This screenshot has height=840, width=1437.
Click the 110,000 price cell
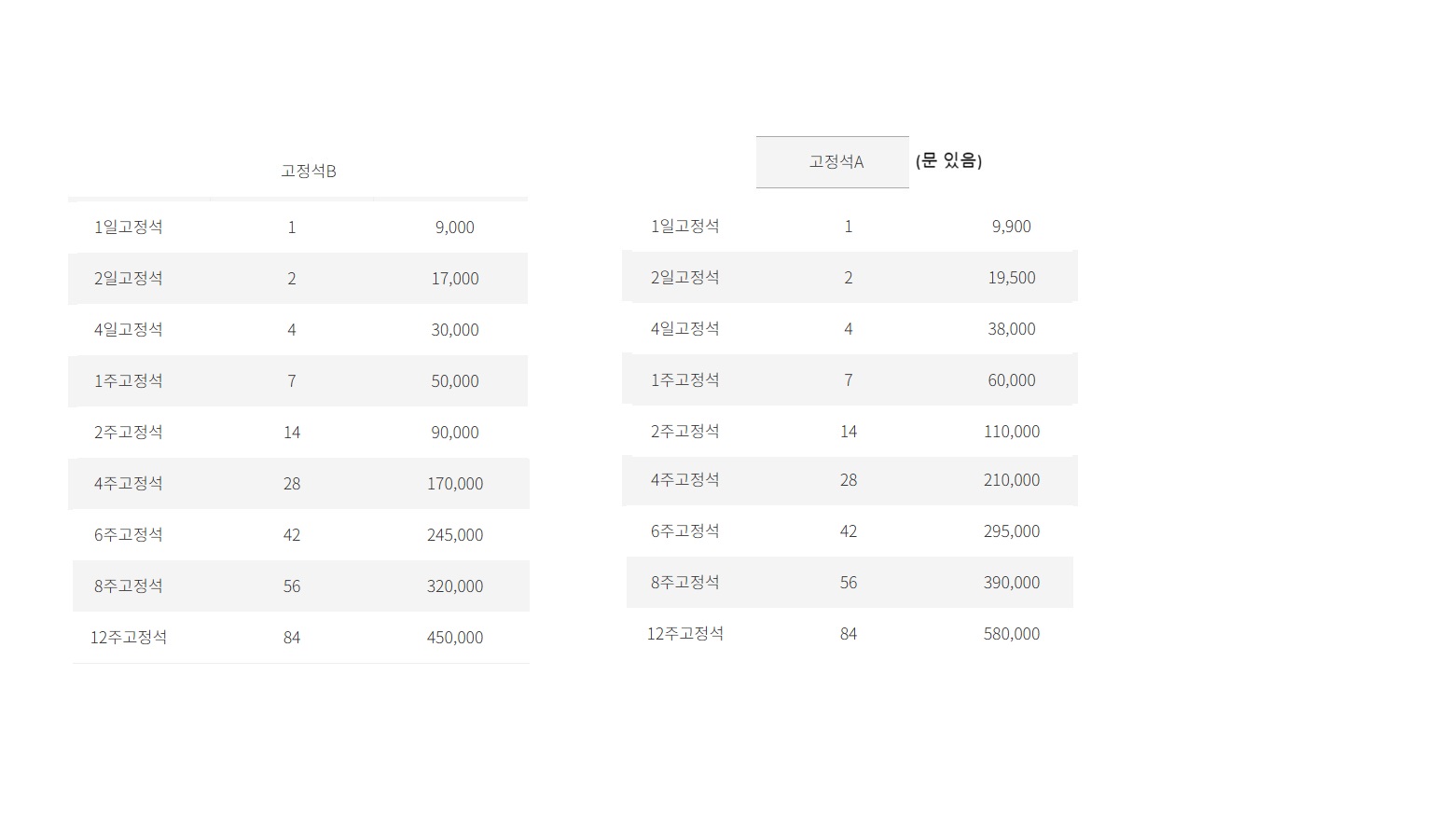(x=1012, y=432)
